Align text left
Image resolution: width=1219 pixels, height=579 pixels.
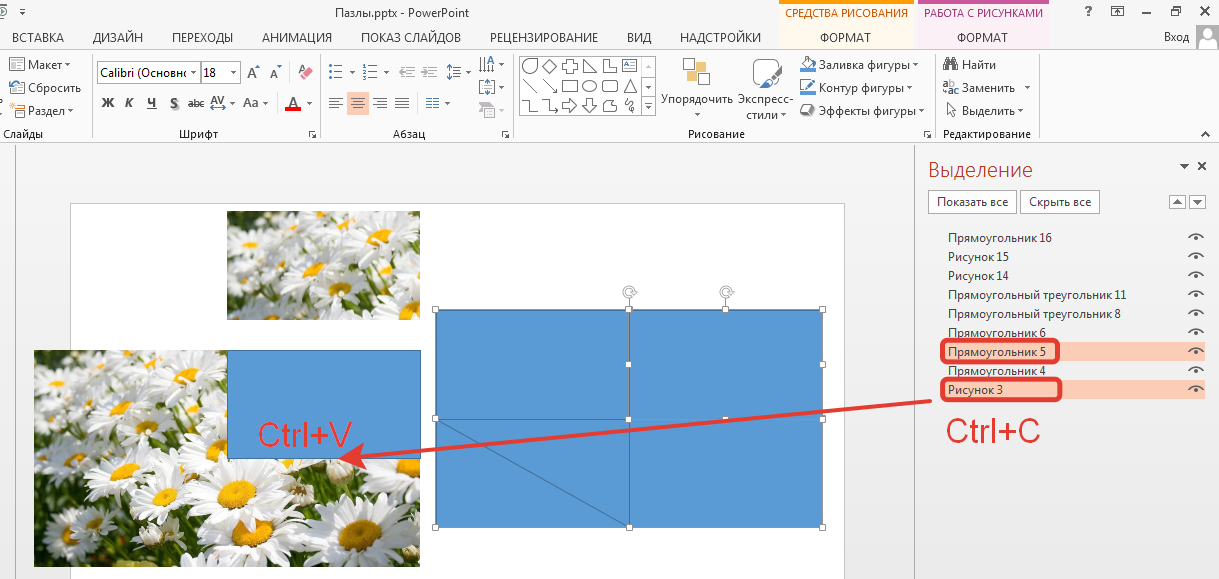[x=335, y=103]
